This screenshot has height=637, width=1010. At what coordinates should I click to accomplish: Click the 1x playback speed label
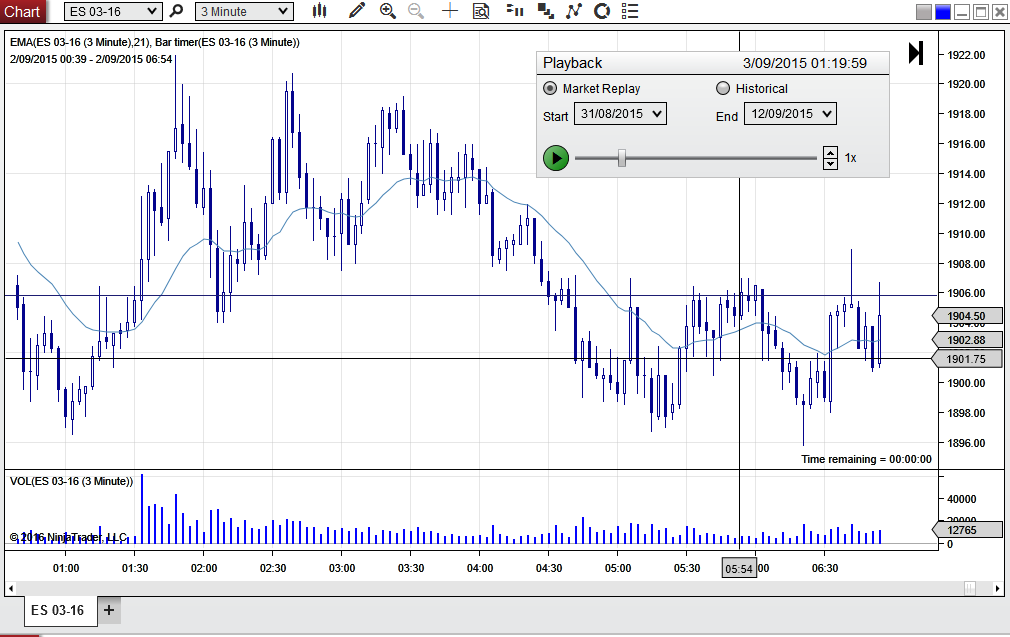pyautogui.click(x=850, y=158)
